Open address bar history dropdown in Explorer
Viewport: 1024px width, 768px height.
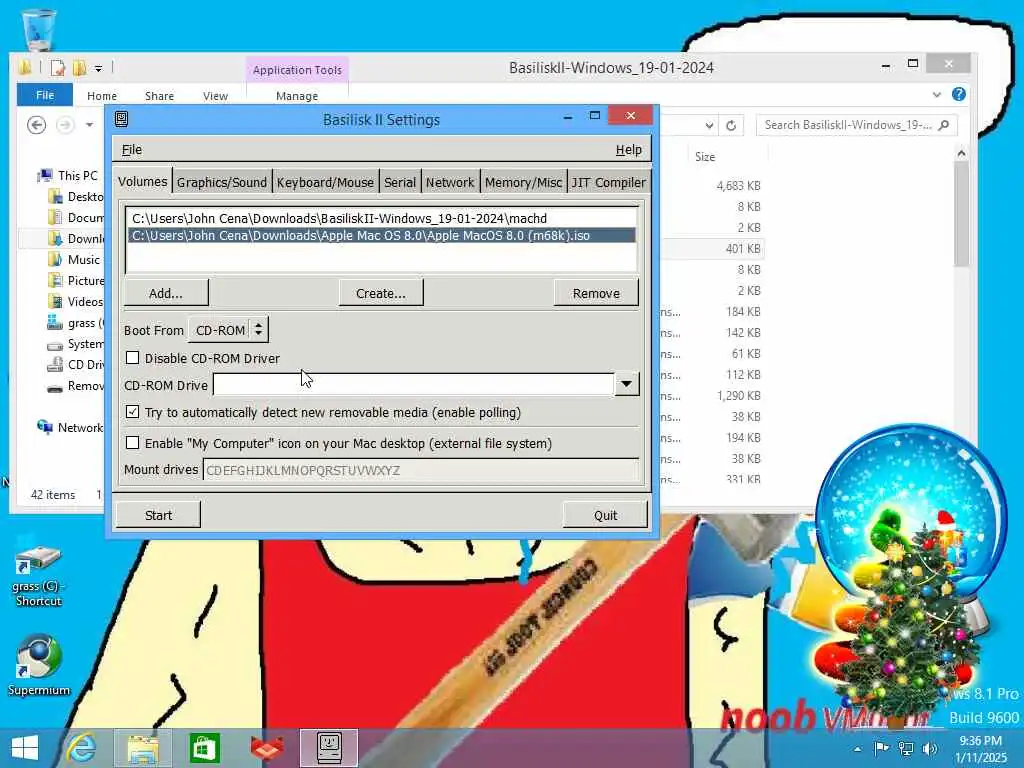coord(709,125)
